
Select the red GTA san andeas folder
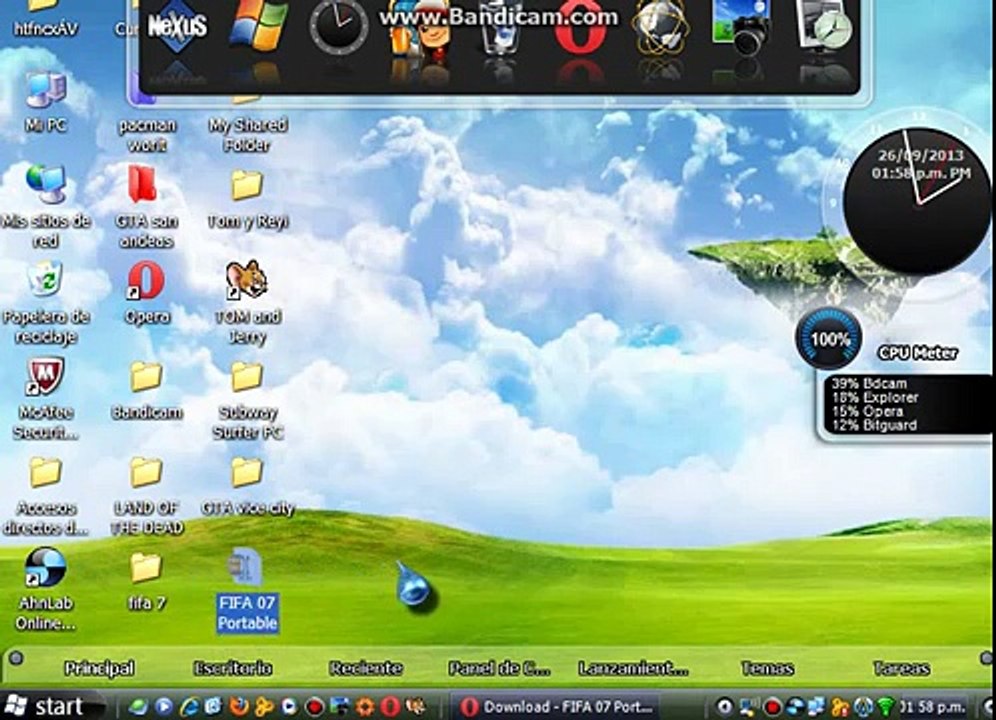pos(145,207)
